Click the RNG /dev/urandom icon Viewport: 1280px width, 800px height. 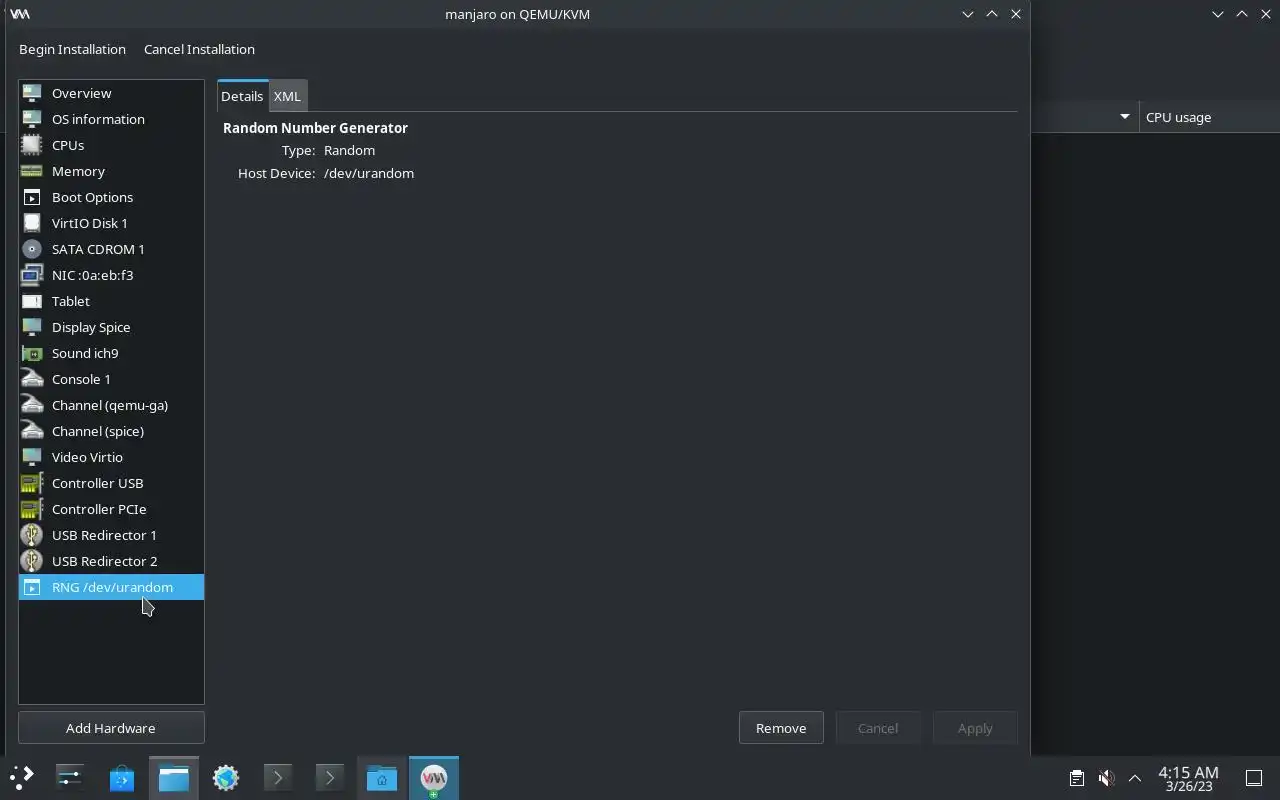click(x=32, y=587)
